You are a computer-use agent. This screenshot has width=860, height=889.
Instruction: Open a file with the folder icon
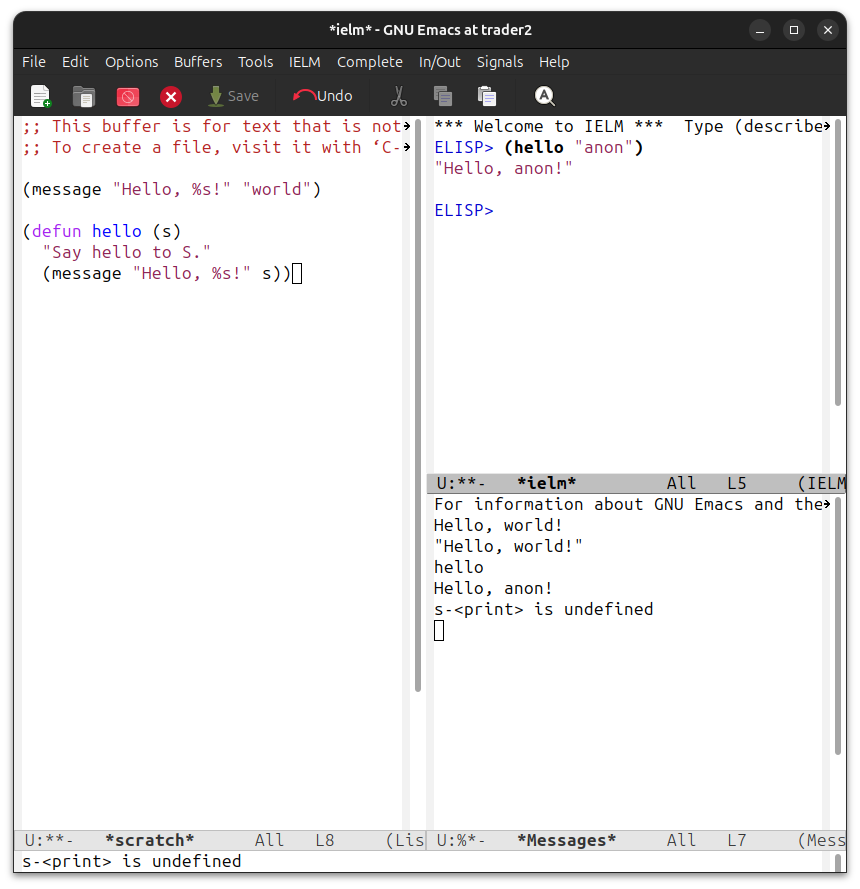(x=84, y=96)
